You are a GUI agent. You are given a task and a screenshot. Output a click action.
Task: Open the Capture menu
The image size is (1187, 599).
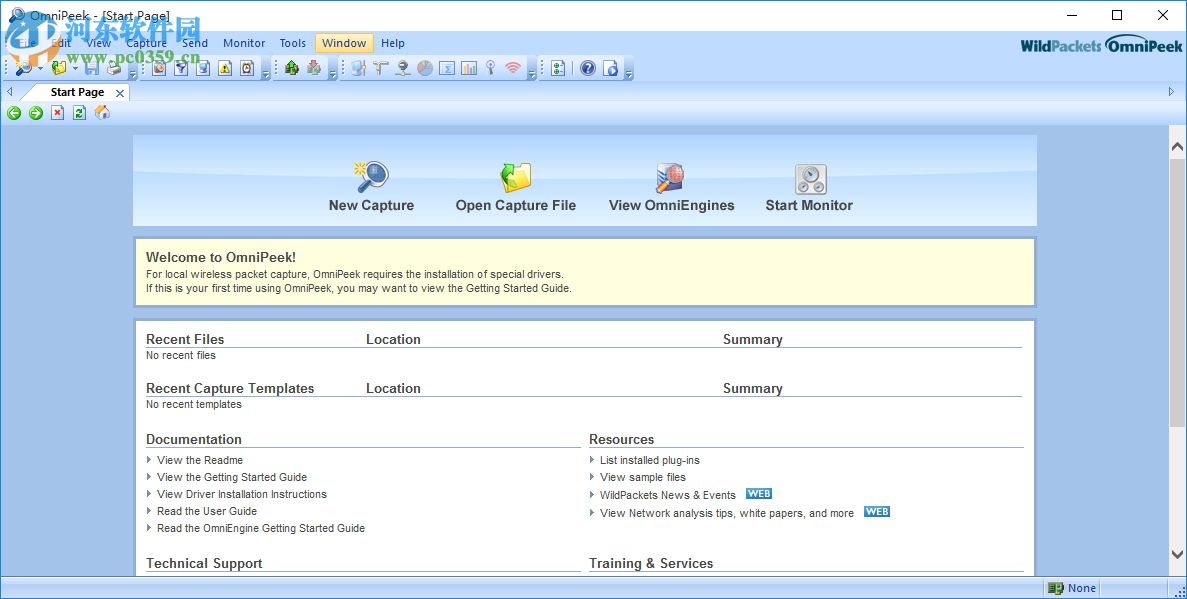coord(146,43)
